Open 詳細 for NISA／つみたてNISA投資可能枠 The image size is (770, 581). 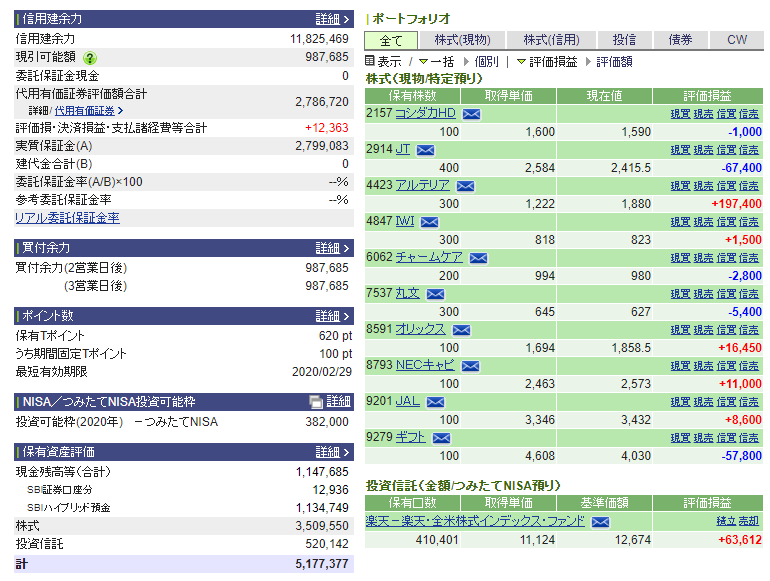coord(338,402)
